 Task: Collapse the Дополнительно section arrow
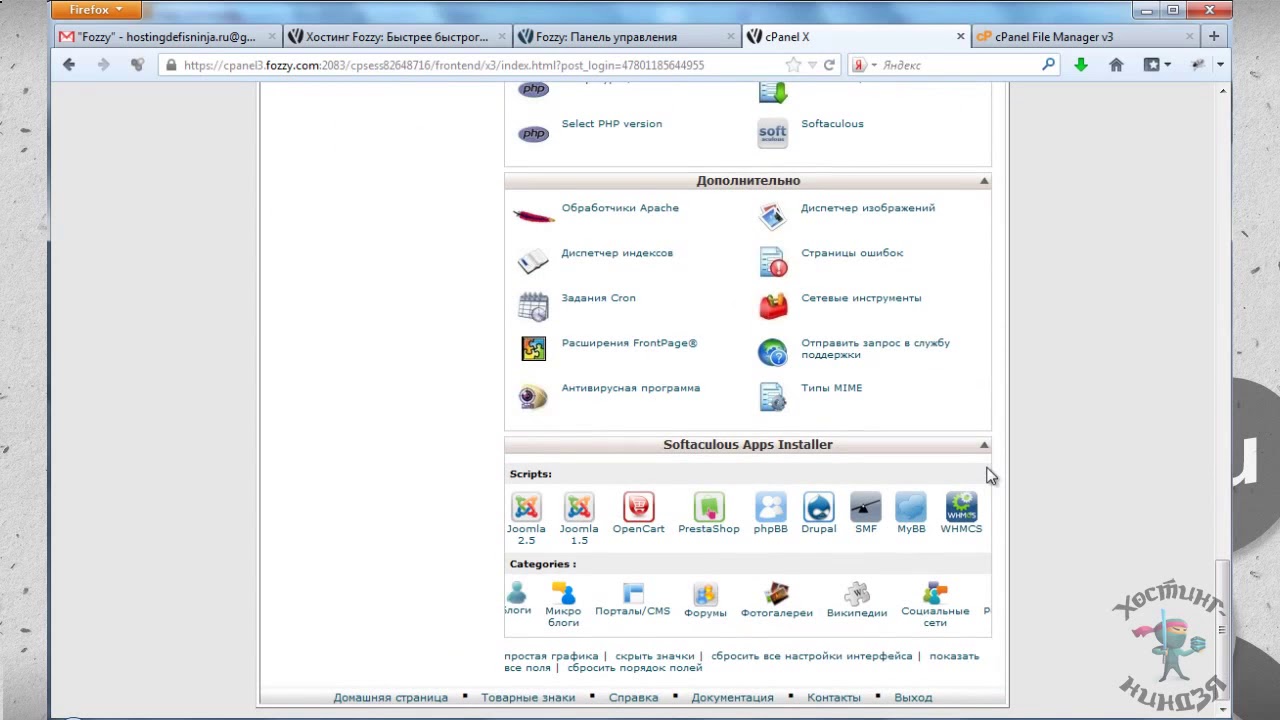tap(984, 181)
